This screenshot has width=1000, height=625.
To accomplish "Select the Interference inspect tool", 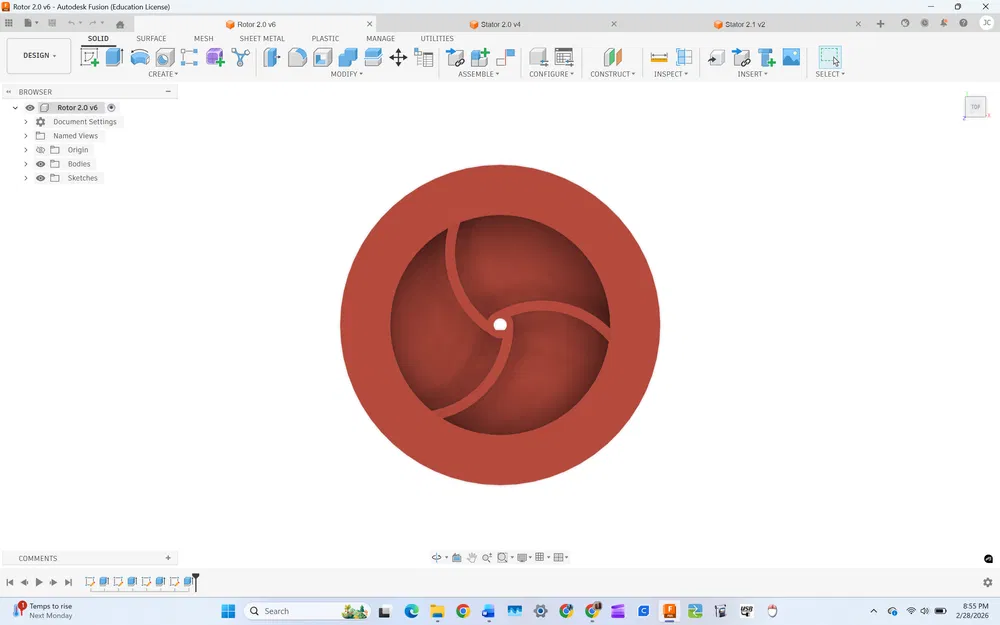I will point(684,57).
